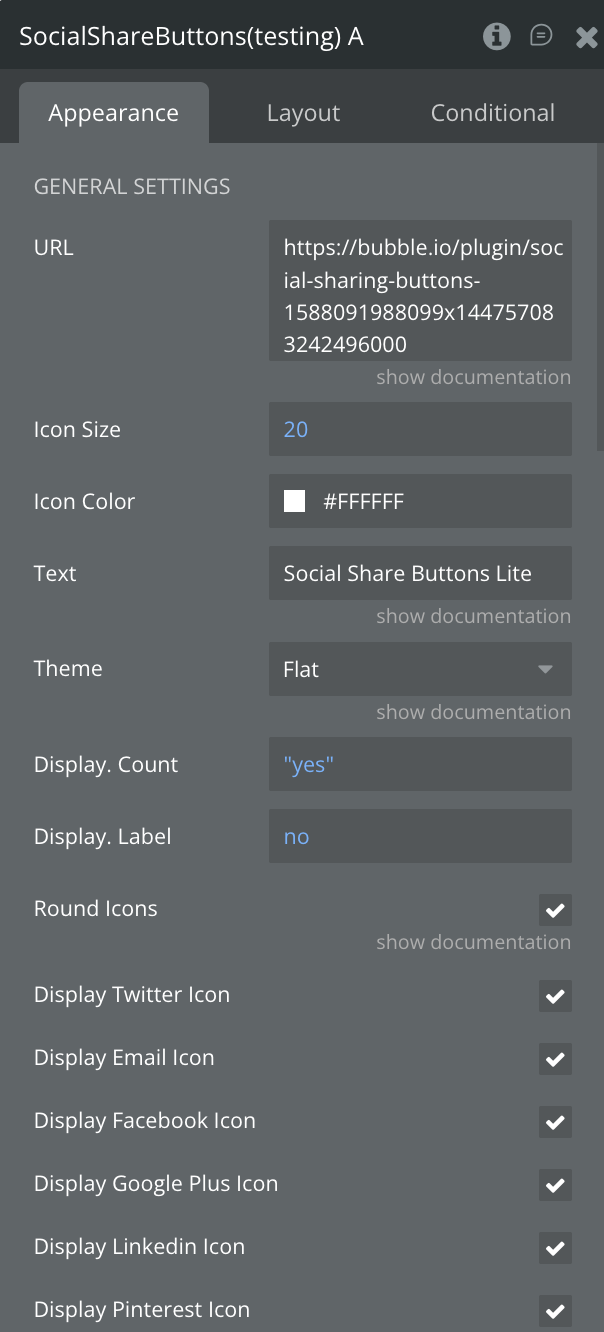Disable Display Email Icon checkbox

(555, 1059)
